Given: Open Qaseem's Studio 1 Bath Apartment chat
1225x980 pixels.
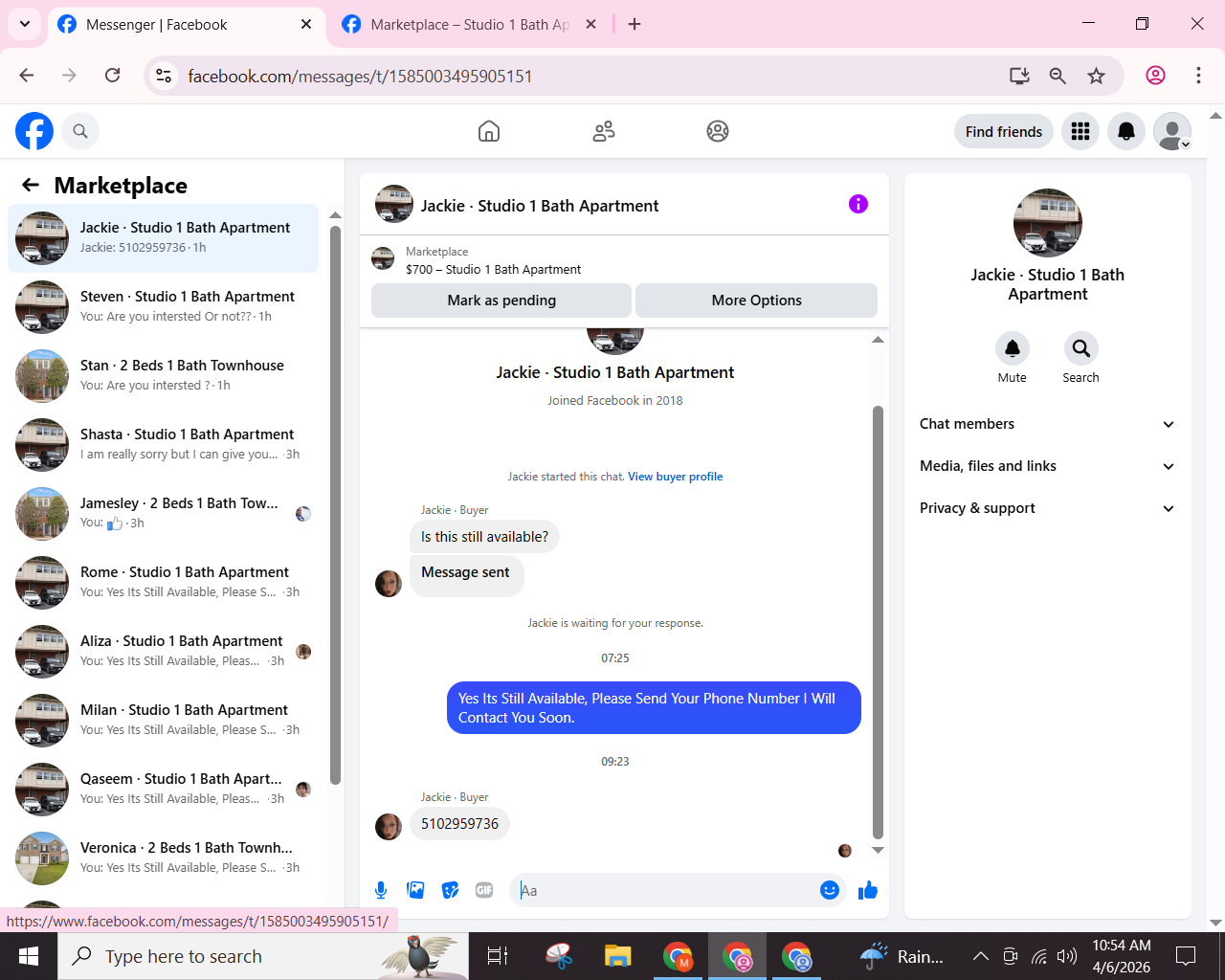Looking at the screenshot, I should coord(164,789).
